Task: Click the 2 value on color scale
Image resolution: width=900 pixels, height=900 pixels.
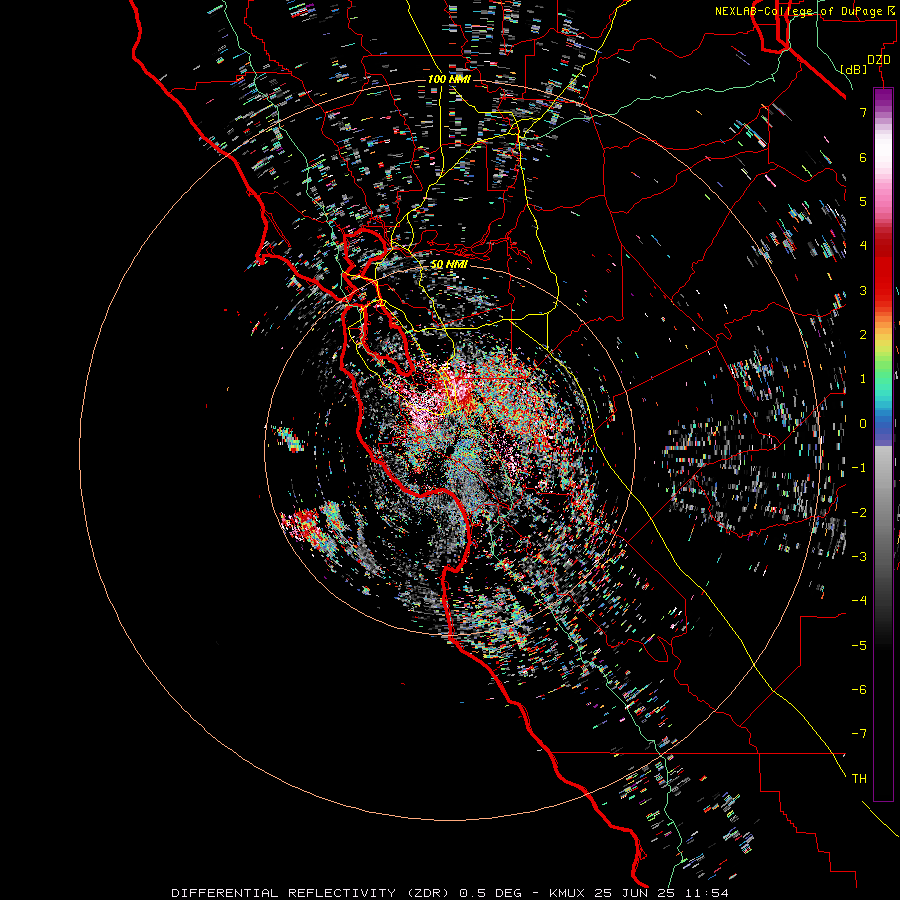Action: (863, 335)
